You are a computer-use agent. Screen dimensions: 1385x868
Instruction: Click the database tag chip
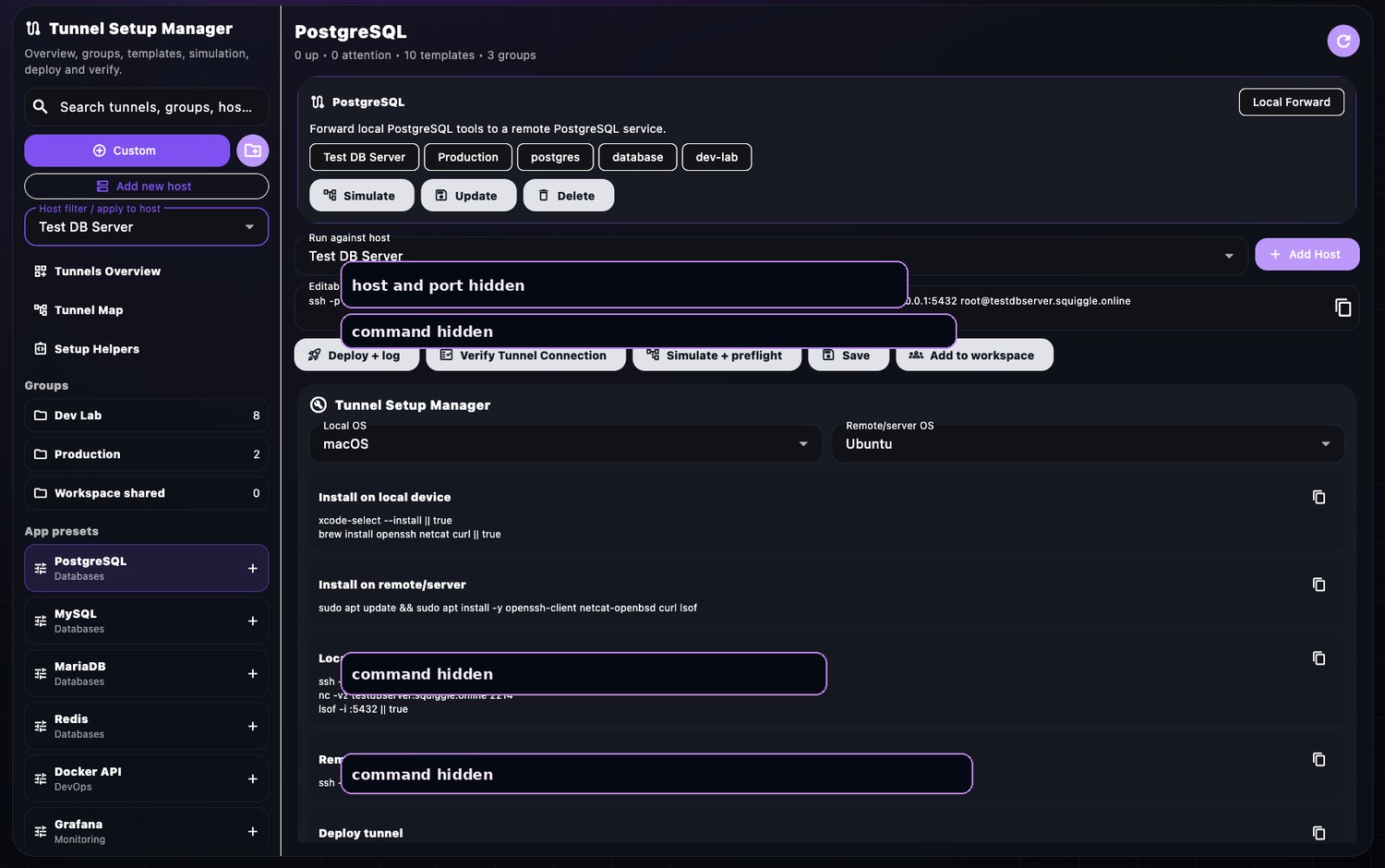click(638, 157)
